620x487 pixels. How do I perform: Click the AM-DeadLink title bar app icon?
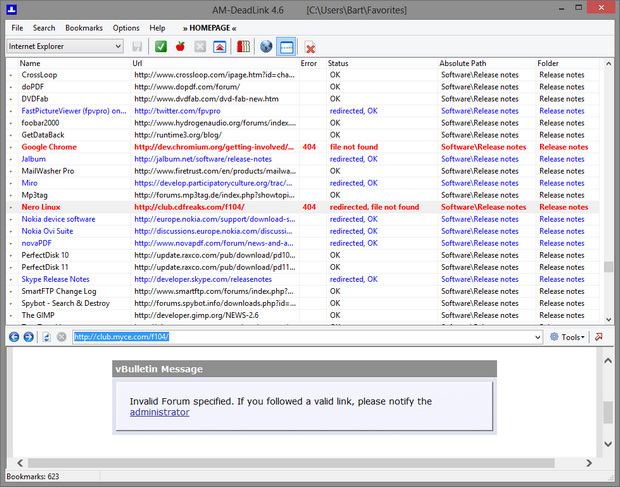click(x=12, y=9)
